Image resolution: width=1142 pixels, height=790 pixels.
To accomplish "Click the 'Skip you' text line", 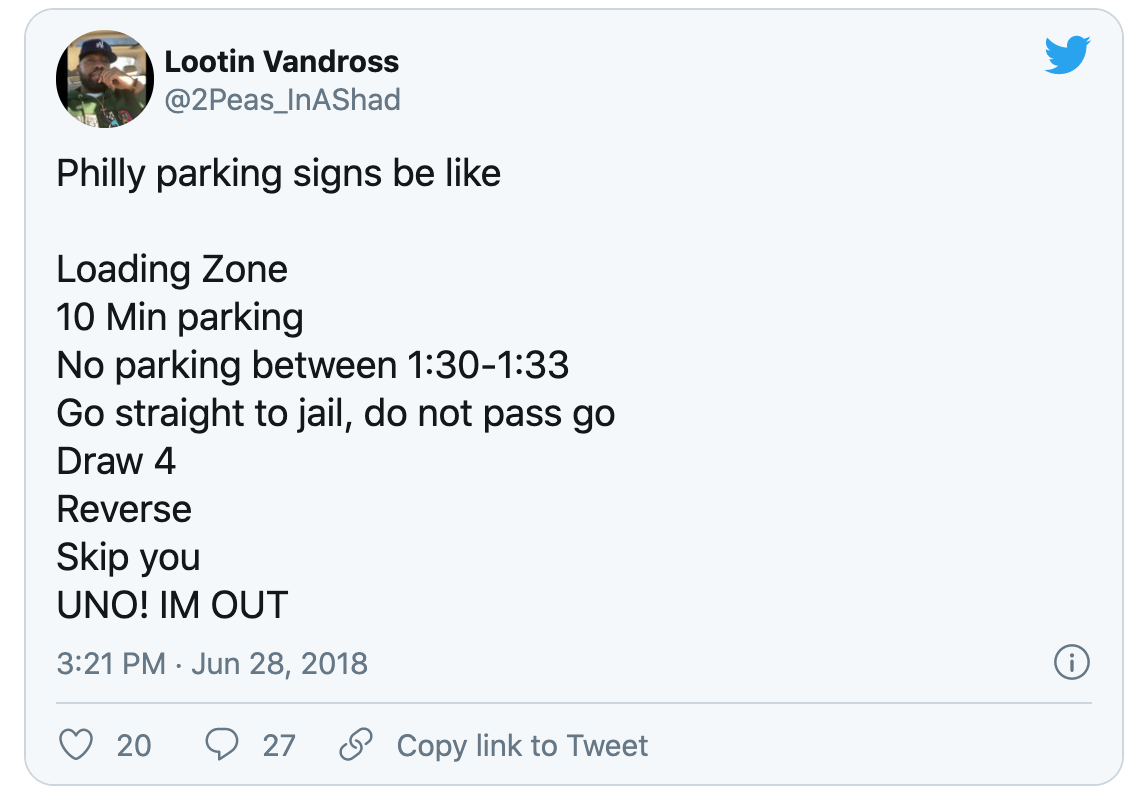I will coord(128,558).
